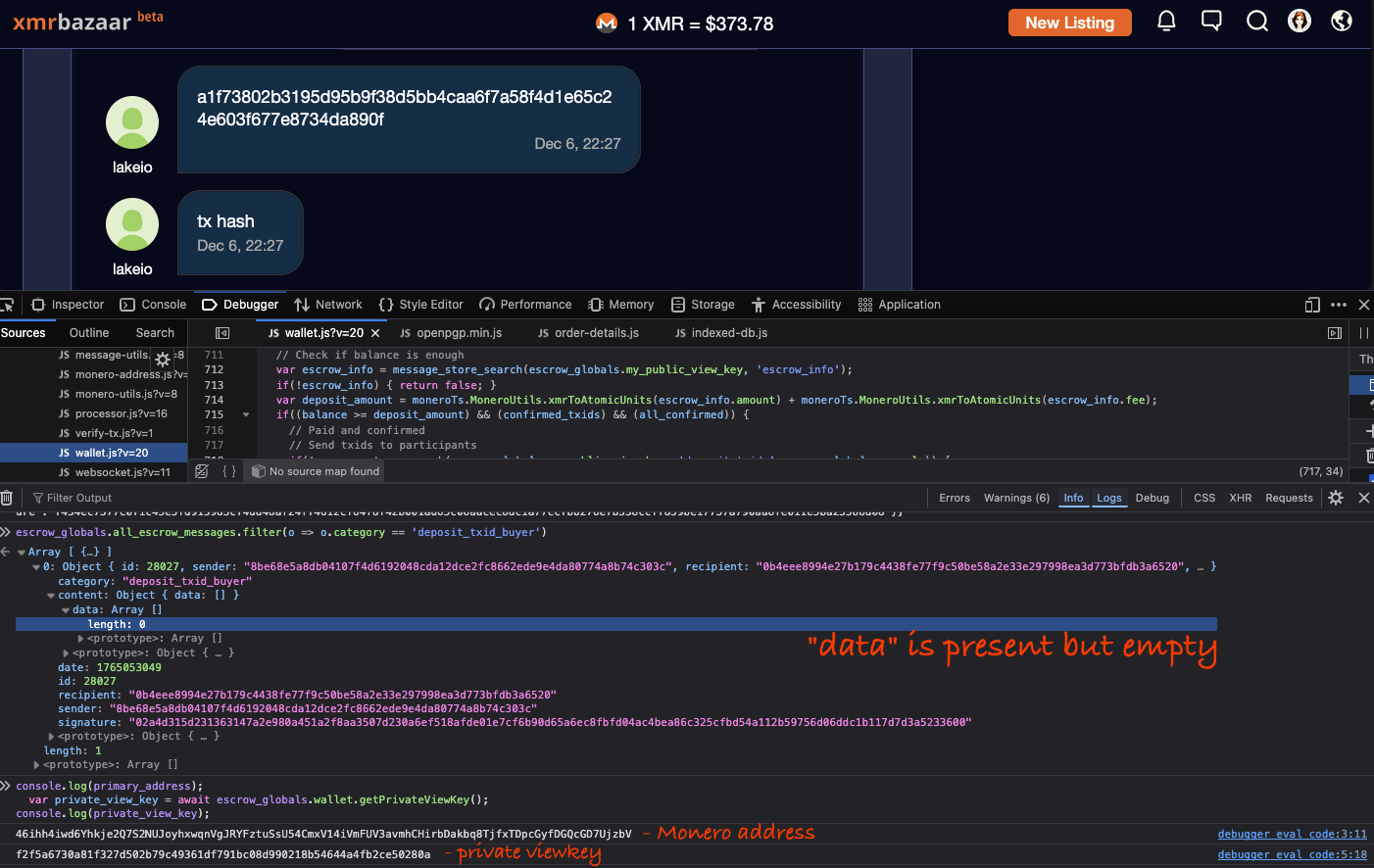The image size is (1374, 868).
Task: Close the split console
Action: [x=1363, y=498]
